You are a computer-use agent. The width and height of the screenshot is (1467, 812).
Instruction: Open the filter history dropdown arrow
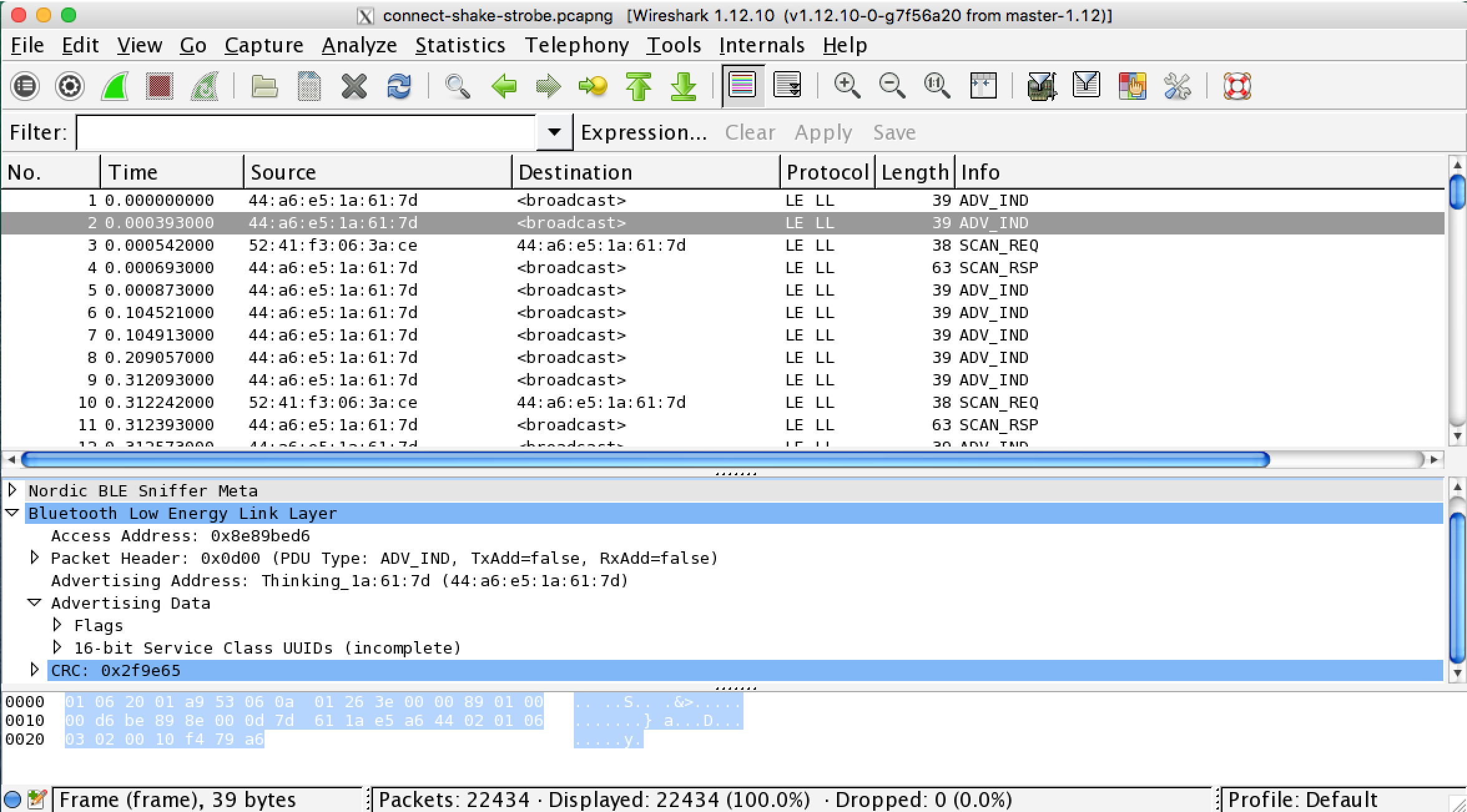point(554,132)
